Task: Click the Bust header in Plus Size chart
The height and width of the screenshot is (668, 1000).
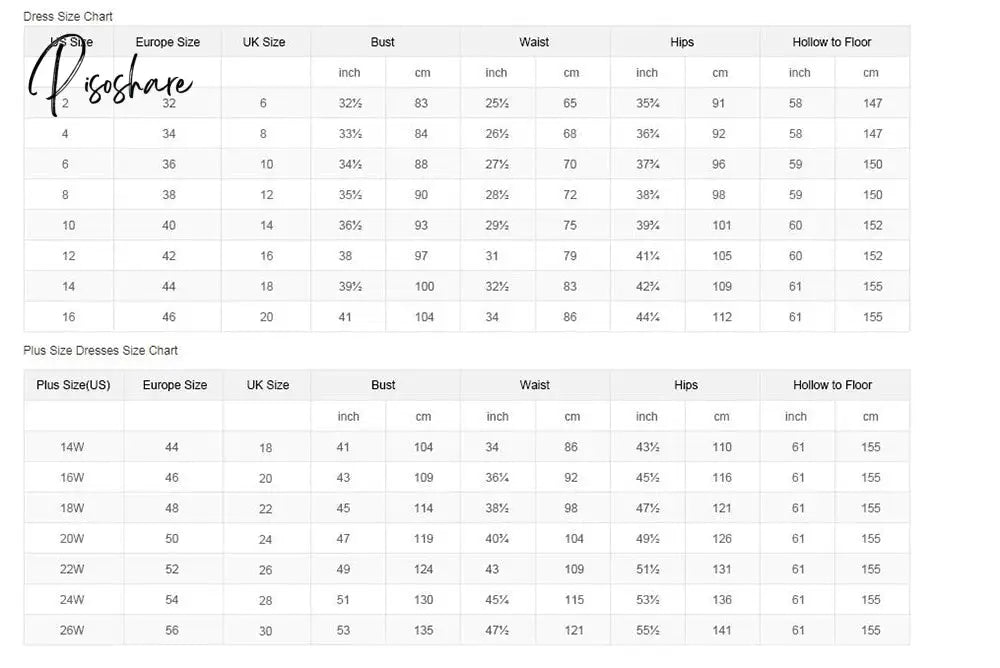Action: [383, 385]
